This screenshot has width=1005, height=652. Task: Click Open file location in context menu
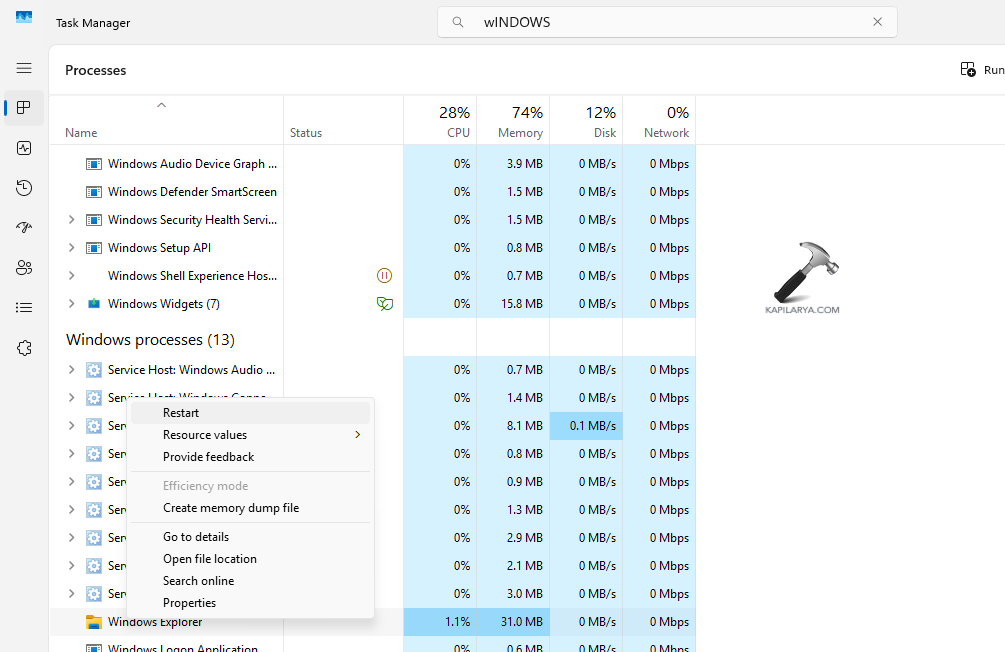point(210,559)
